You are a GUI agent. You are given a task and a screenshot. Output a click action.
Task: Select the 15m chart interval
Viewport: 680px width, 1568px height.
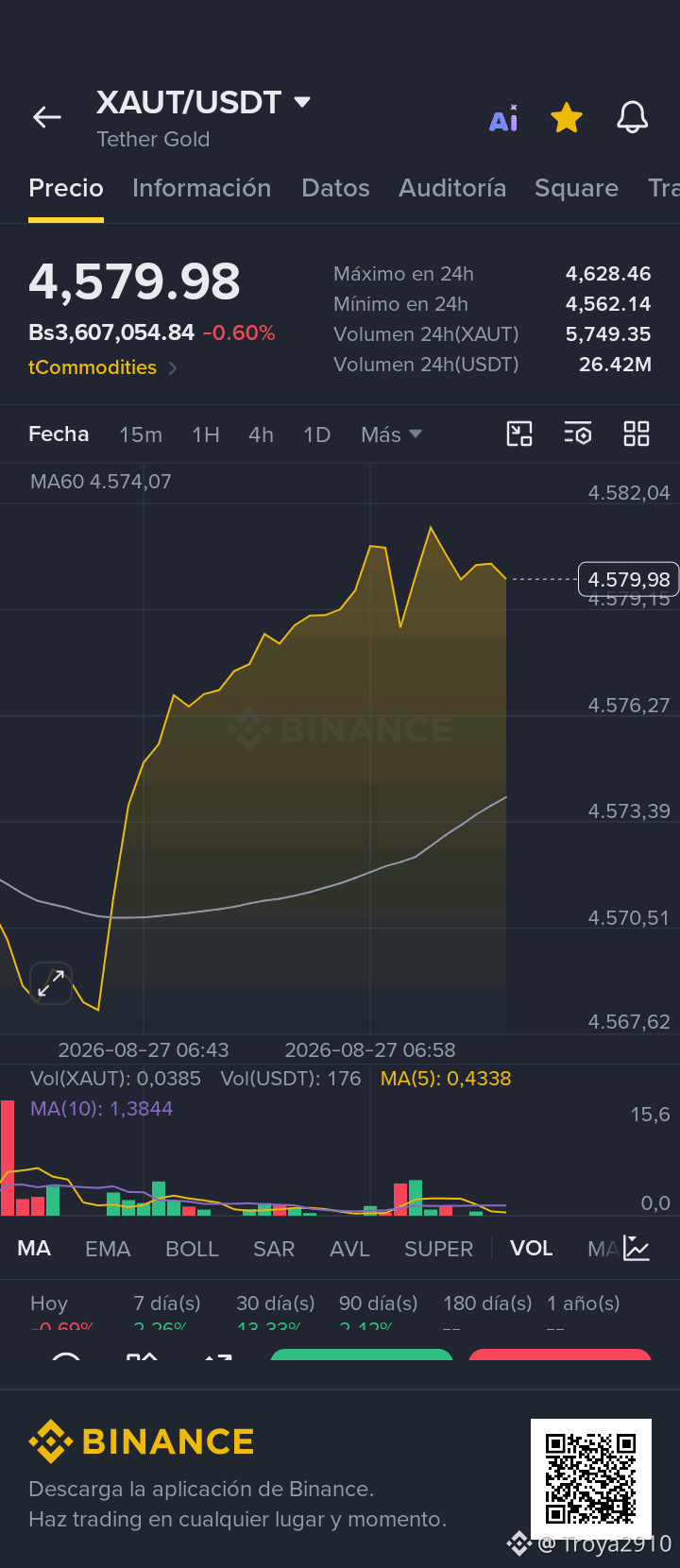click(x=141, y=435)
